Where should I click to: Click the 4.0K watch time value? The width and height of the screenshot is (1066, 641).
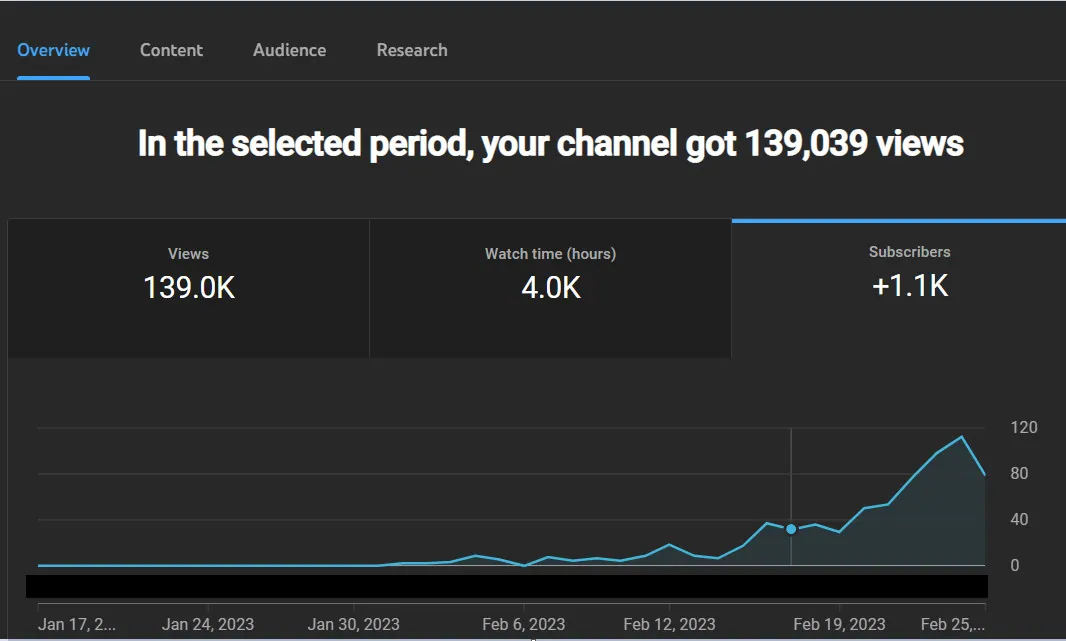[551, 288]
